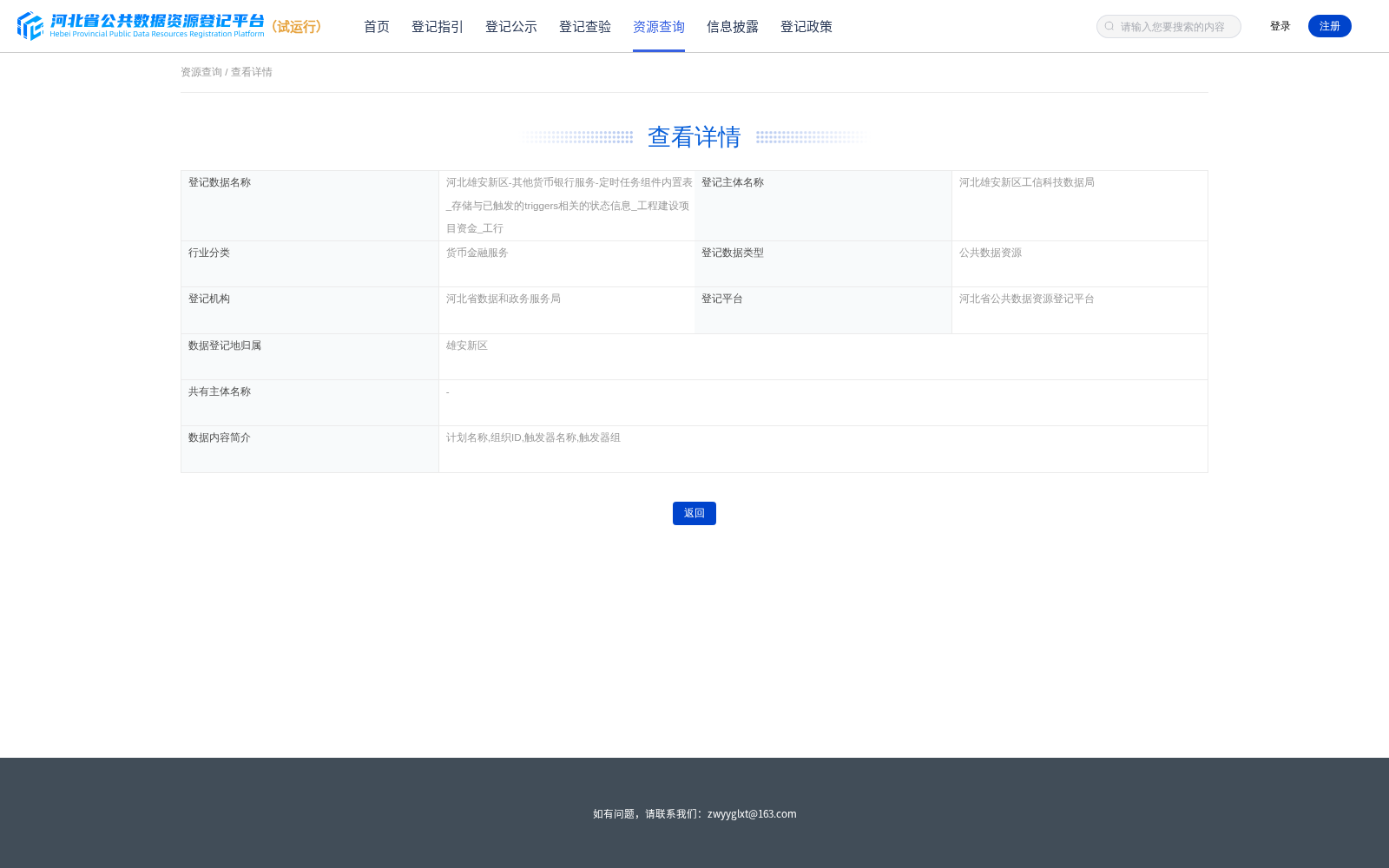Click the 查看详情 page heading
Image resolution: width=1389 pixels, height=868 pixels.
(694, 137)
